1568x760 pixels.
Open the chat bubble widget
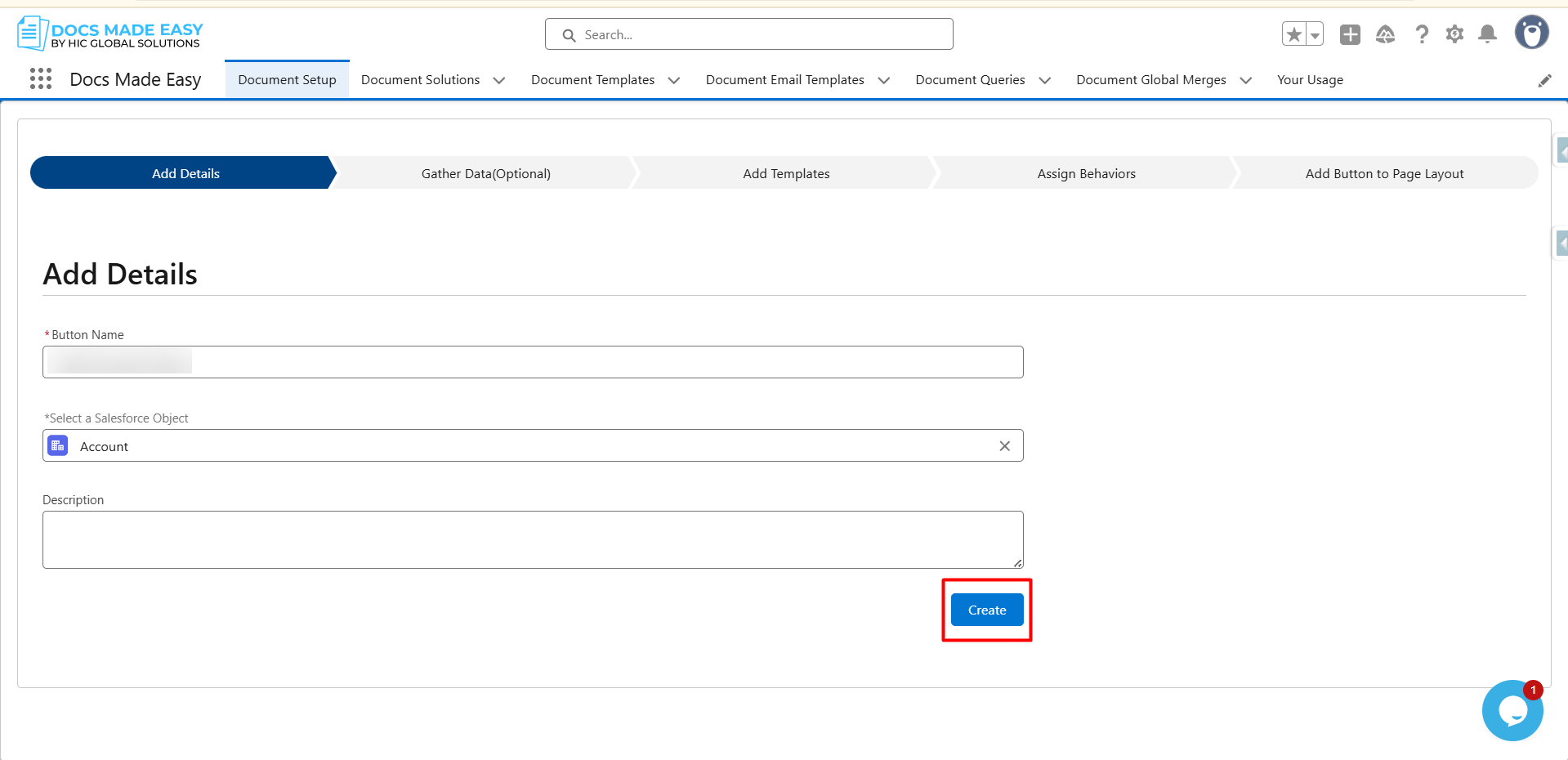click(1512, 711)
